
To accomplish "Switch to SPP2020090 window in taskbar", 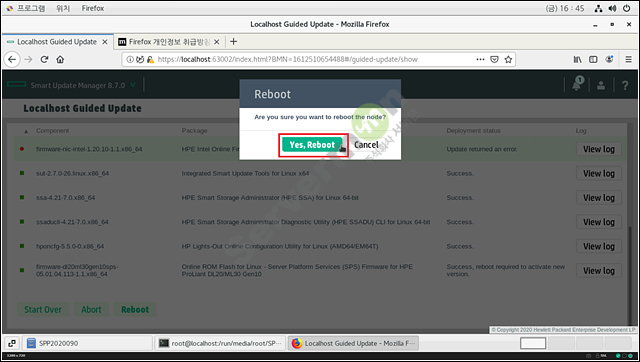I will coord(87,343).
